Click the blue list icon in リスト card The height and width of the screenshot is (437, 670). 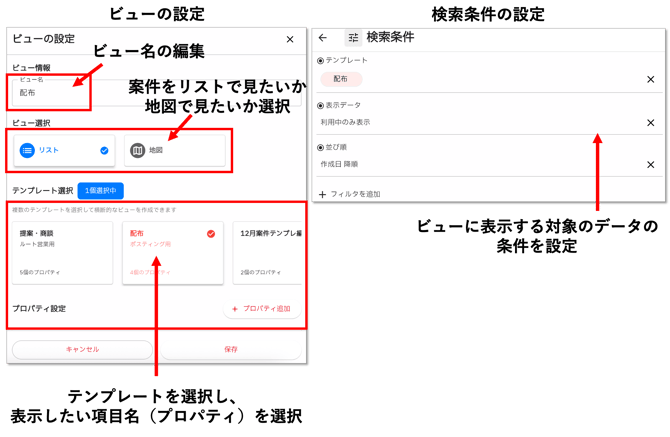point(28,150)
